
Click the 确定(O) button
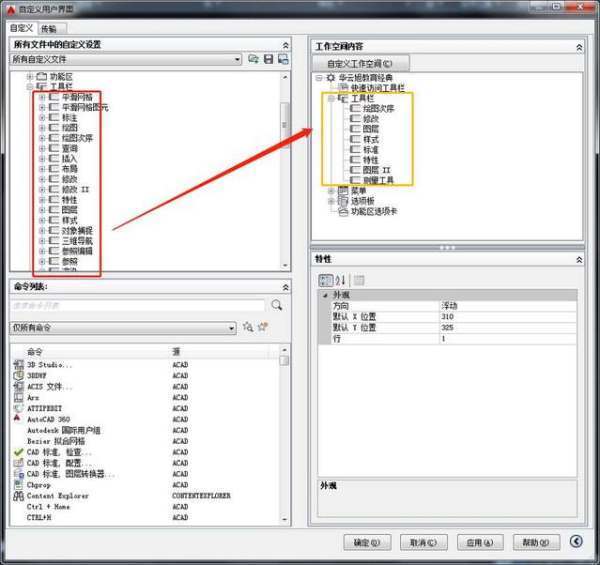pyautogui.click(x=367, y=542)
